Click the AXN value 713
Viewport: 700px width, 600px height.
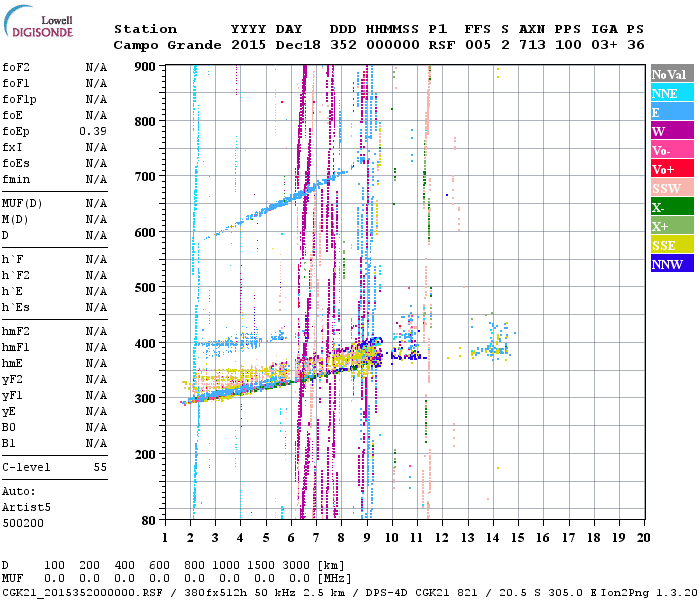532,45
